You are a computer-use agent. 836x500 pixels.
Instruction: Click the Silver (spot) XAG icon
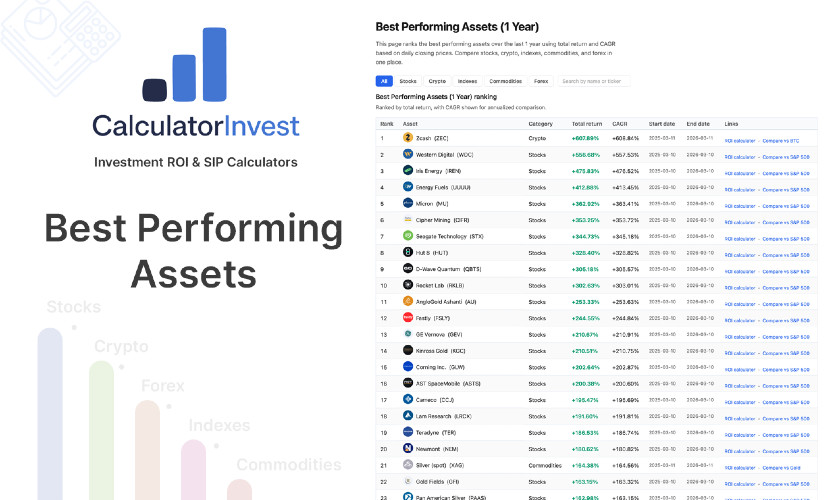408,465
